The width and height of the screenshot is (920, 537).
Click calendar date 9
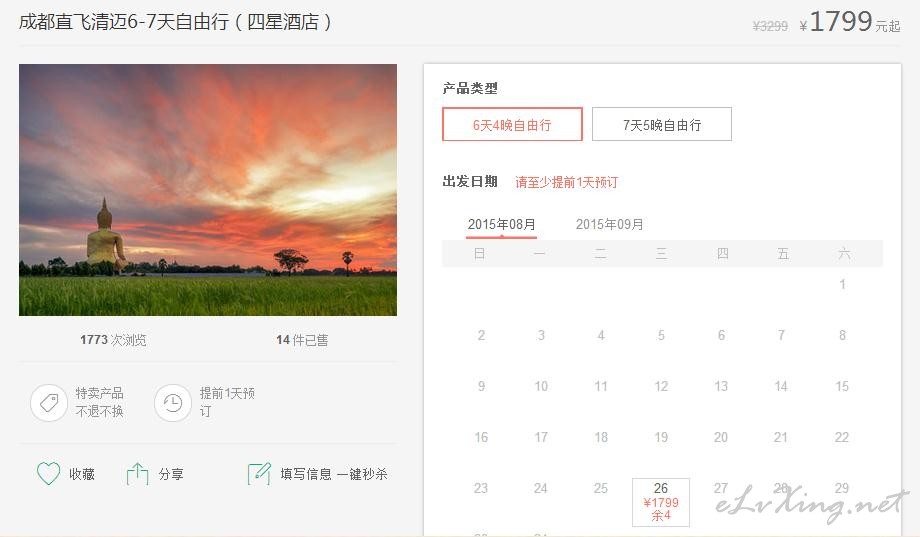coord(481,386)
